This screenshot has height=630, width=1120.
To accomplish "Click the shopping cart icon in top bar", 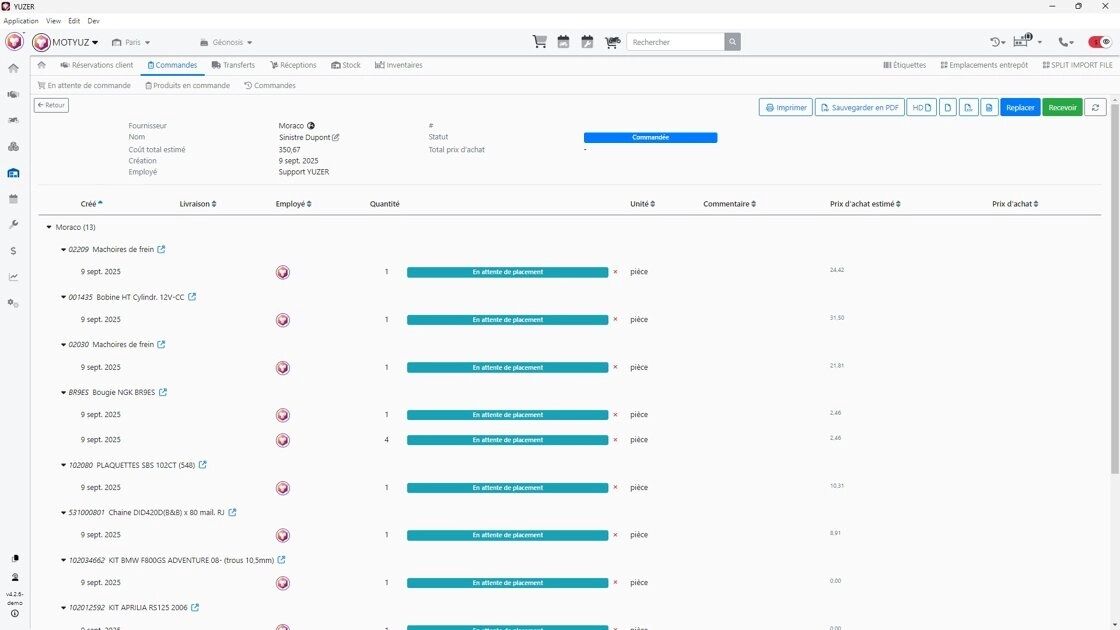I will click(x=540, y=42).
